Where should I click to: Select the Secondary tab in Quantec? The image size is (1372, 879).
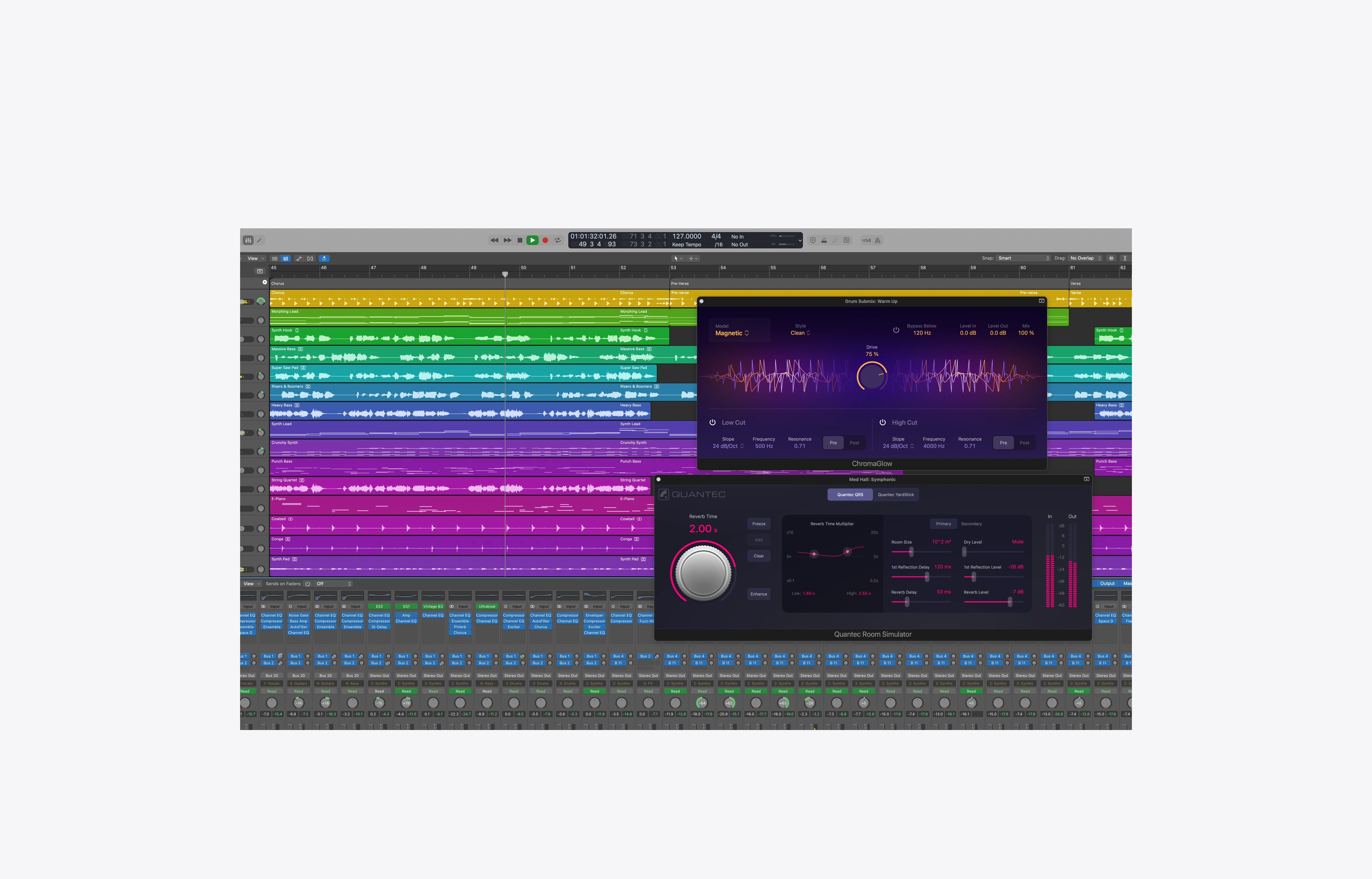click(971, 524)
